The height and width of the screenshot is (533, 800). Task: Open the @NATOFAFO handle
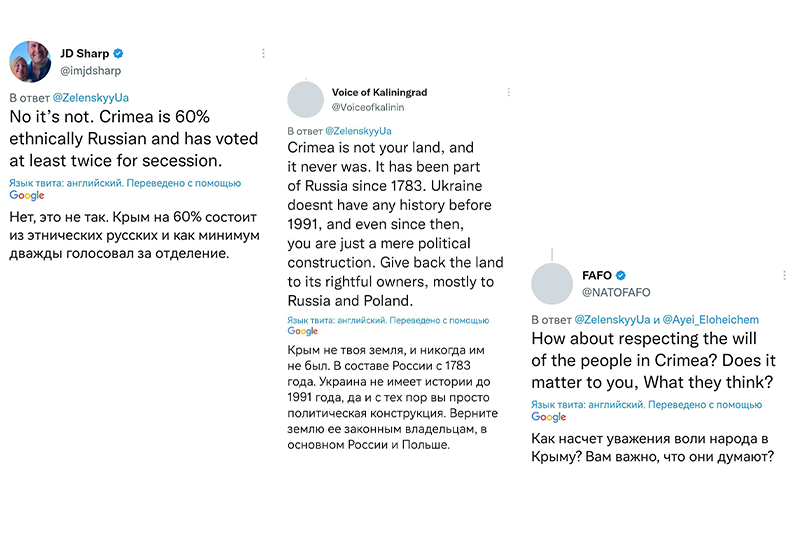click(616, 292)
